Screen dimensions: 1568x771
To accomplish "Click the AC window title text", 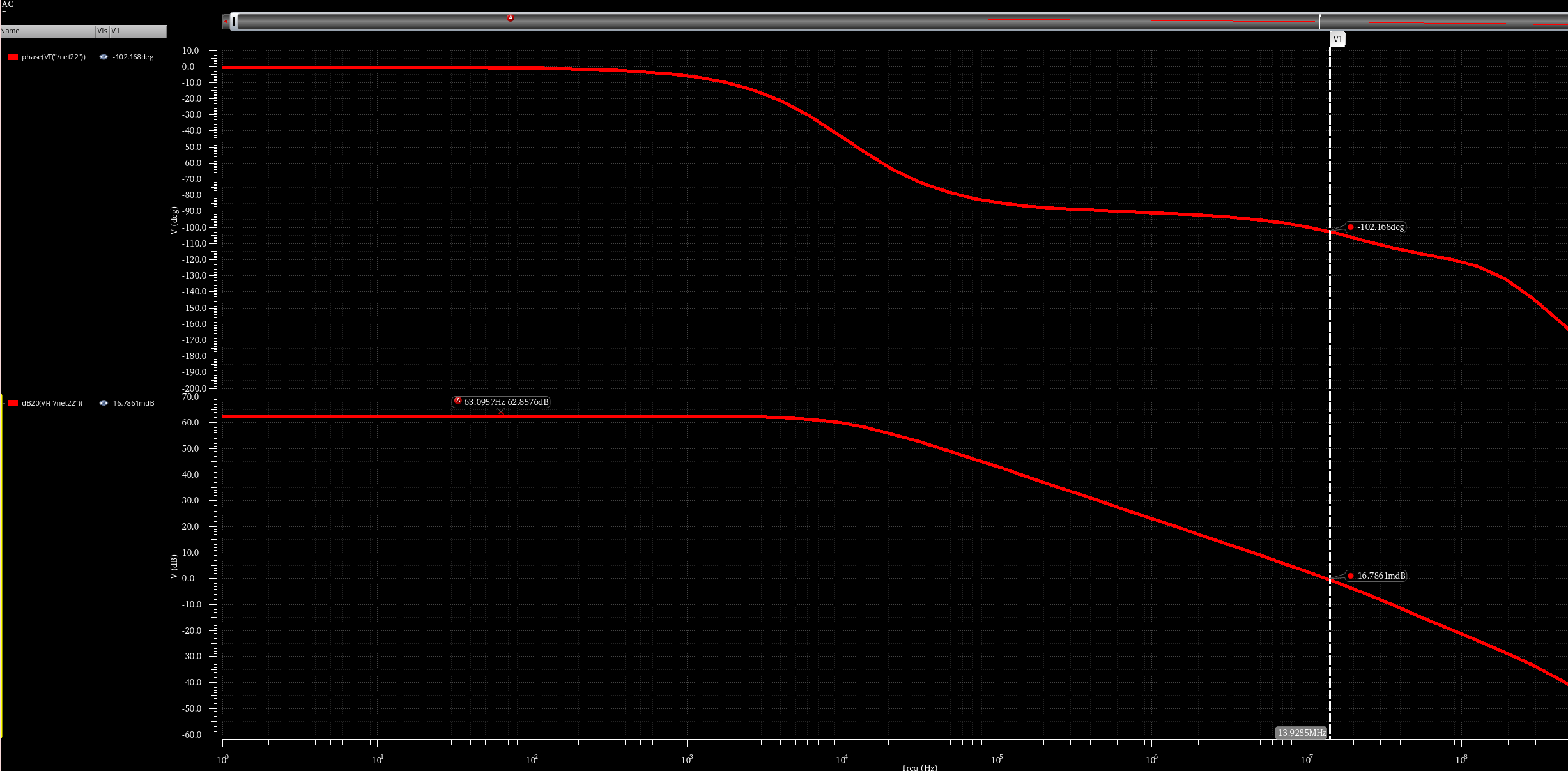I will click(8, 4).
